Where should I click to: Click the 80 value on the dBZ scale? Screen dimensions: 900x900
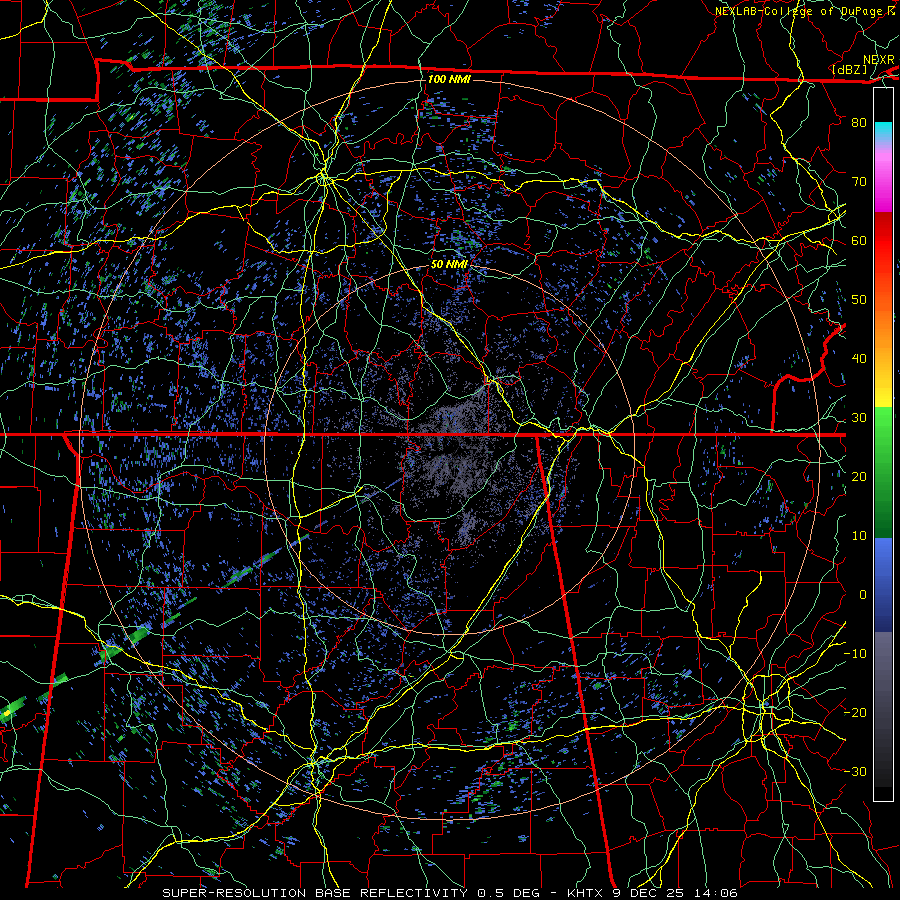point(859,122)
